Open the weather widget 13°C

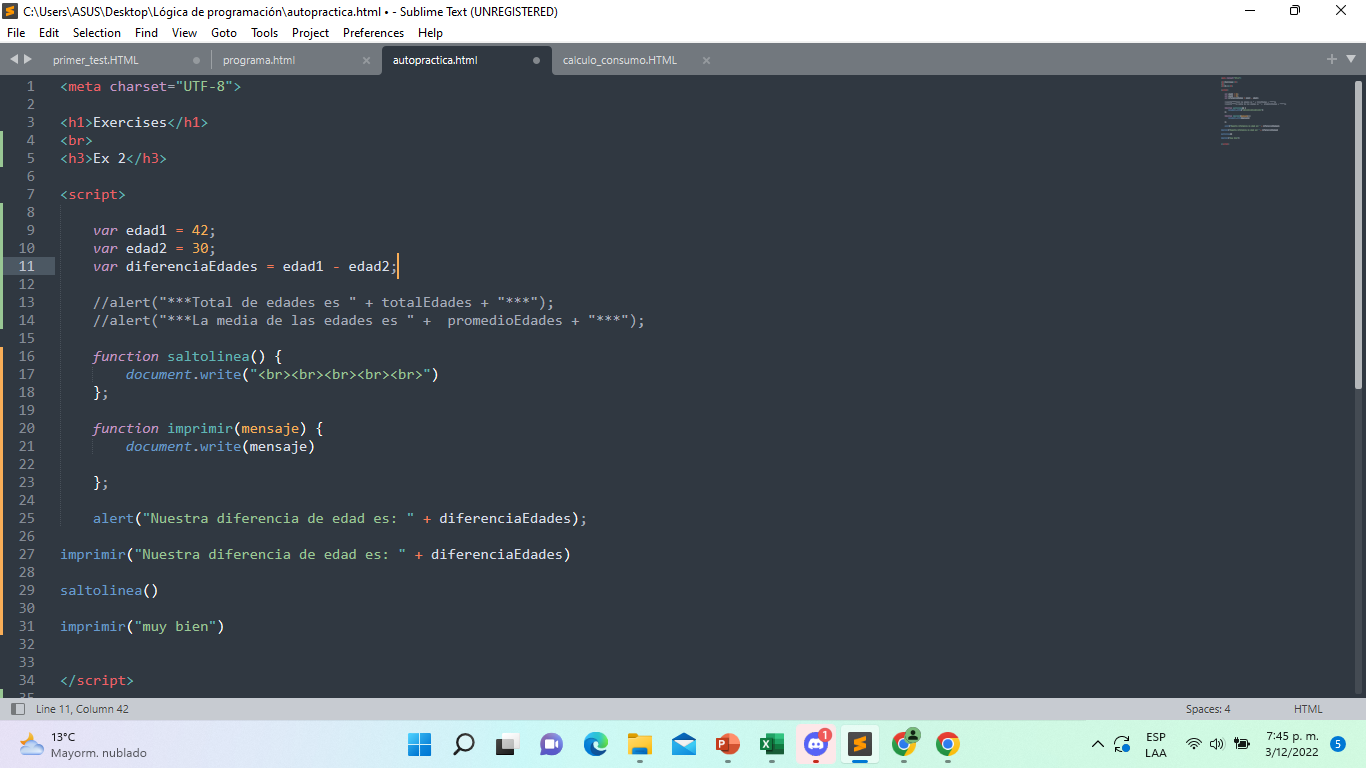(x=82, y=744)
